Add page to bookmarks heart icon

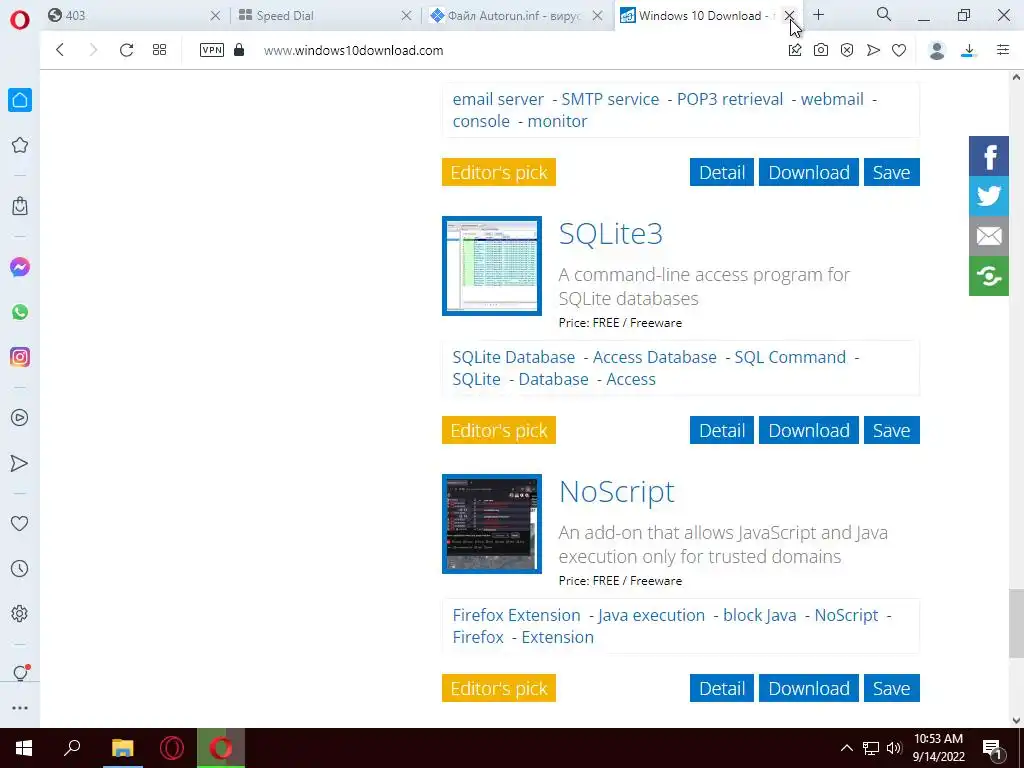899,50
